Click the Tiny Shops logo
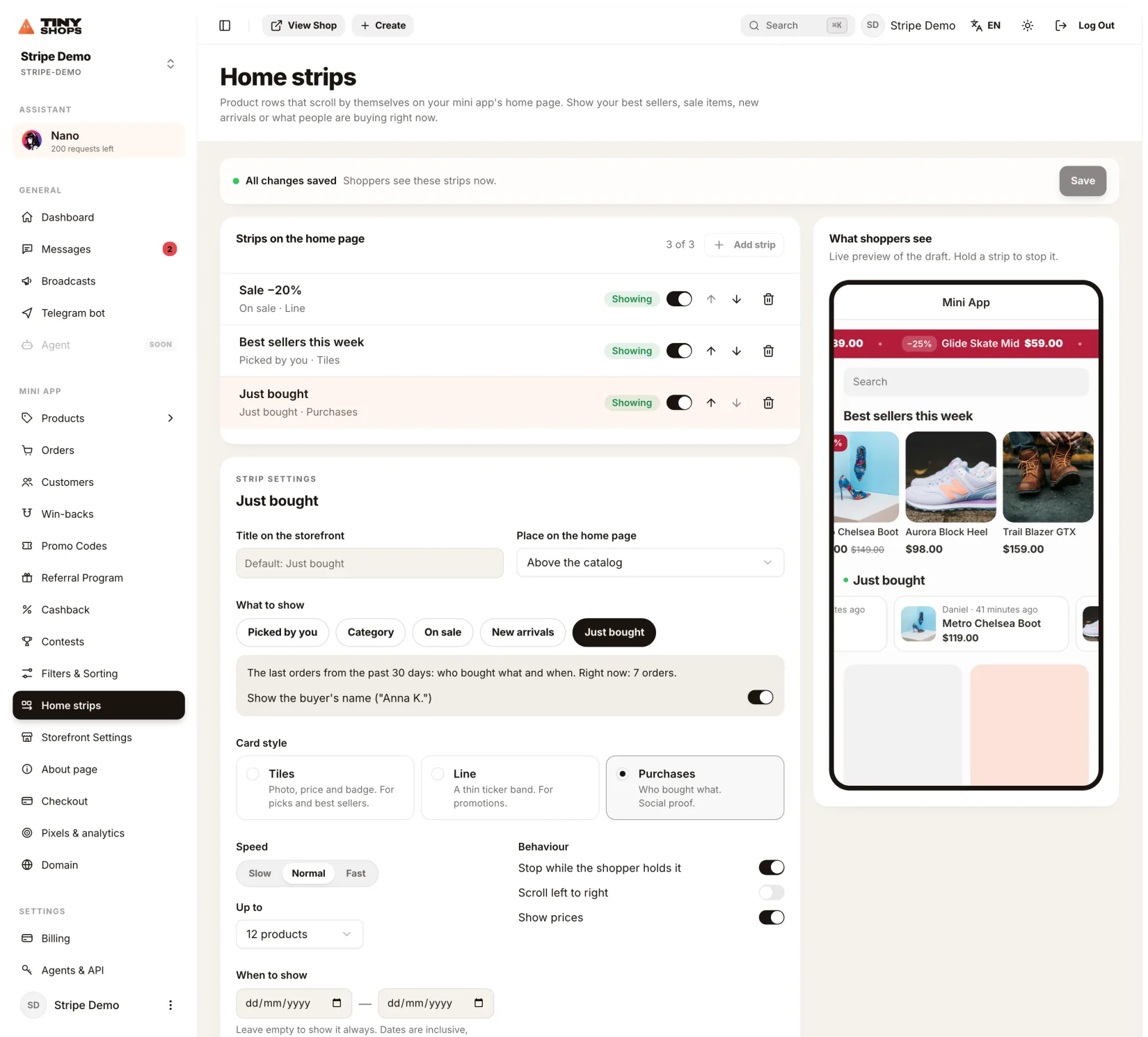This screenshot has width=1148, height=1037. 50,26
